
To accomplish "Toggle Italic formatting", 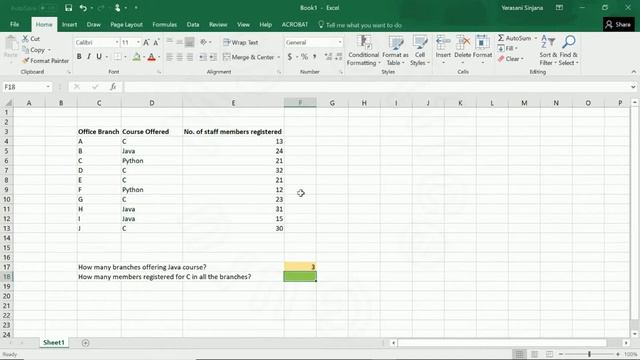I will [89, 57].
